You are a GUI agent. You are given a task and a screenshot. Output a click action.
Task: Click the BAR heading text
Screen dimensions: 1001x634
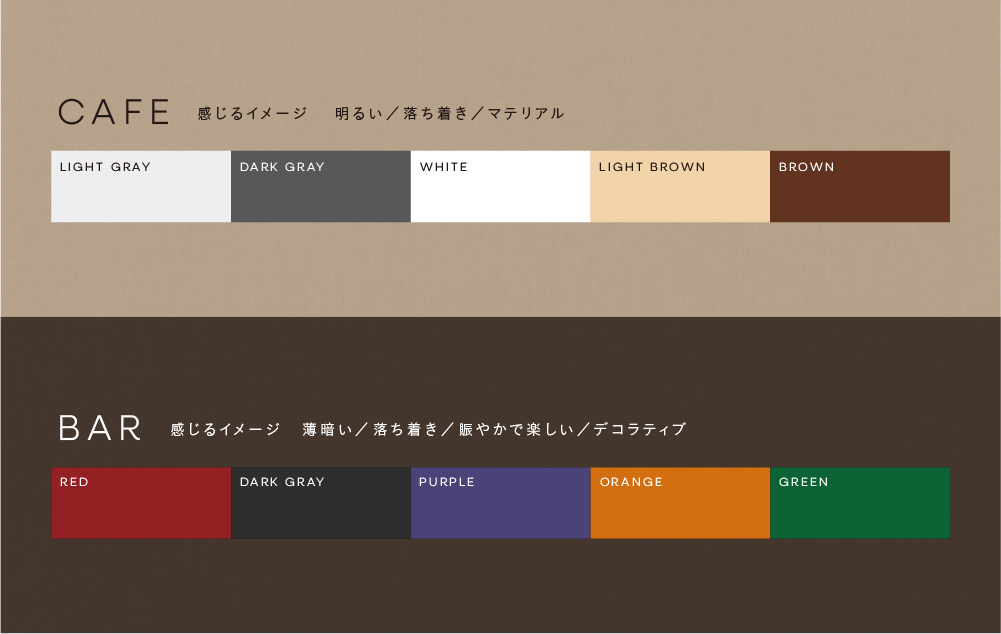point(101,428)
